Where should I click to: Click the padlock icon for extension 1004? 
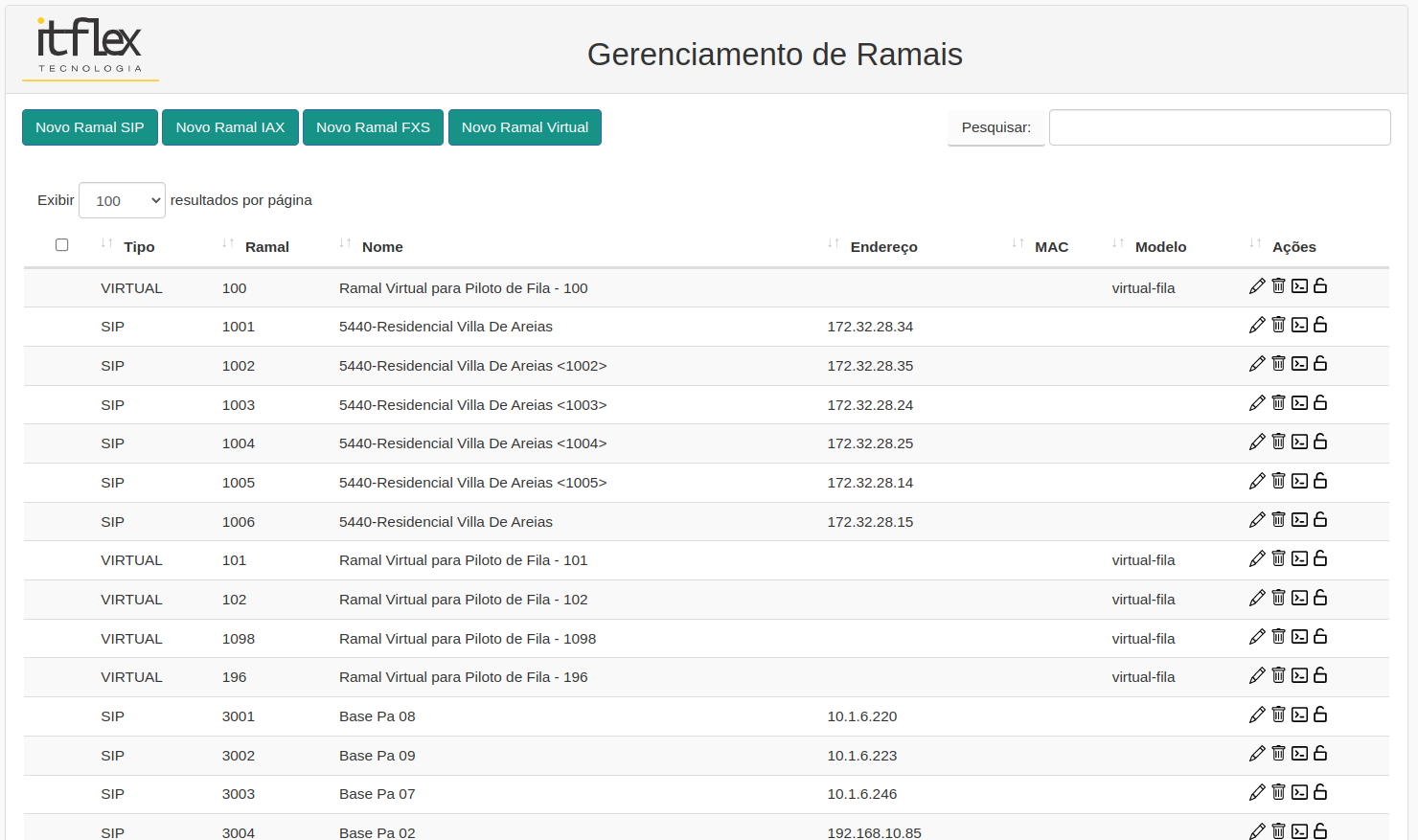1320,442
